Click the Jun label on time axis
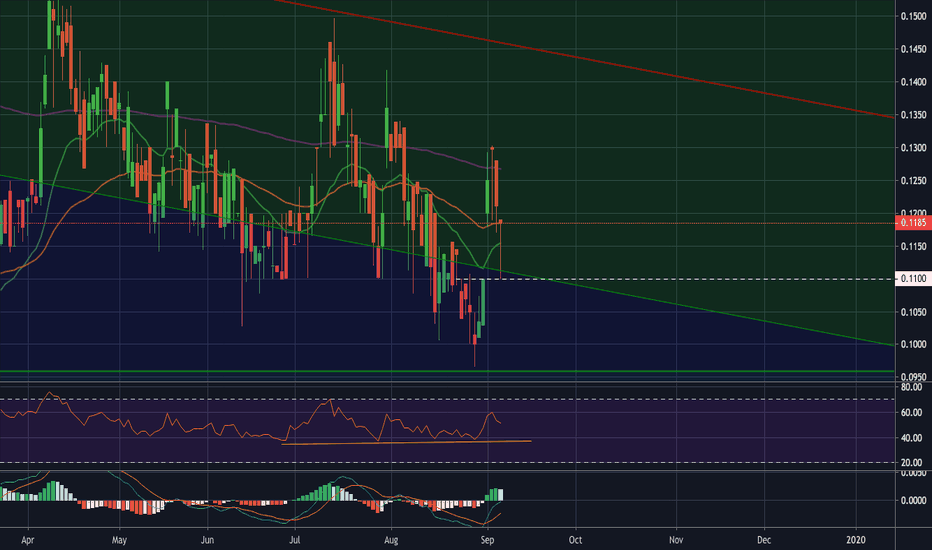This screenshot has height=550, width=932. [x=207, y=540]
